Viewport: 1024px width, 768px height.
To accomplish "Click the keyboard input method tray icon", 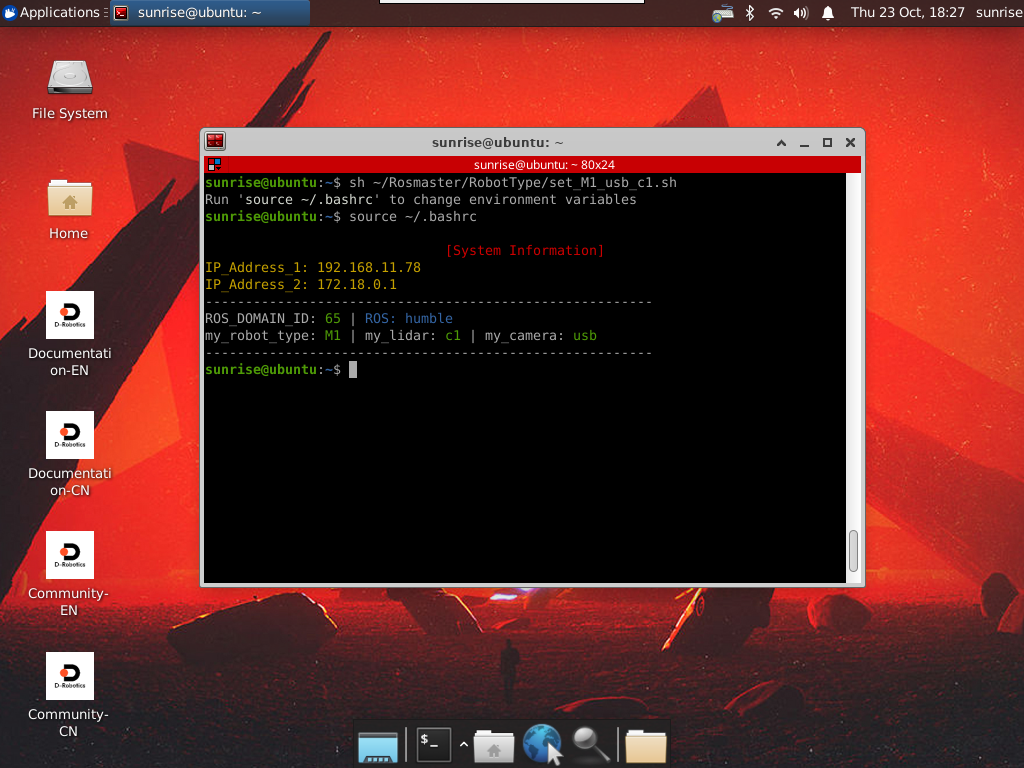I will pos(722,13).
